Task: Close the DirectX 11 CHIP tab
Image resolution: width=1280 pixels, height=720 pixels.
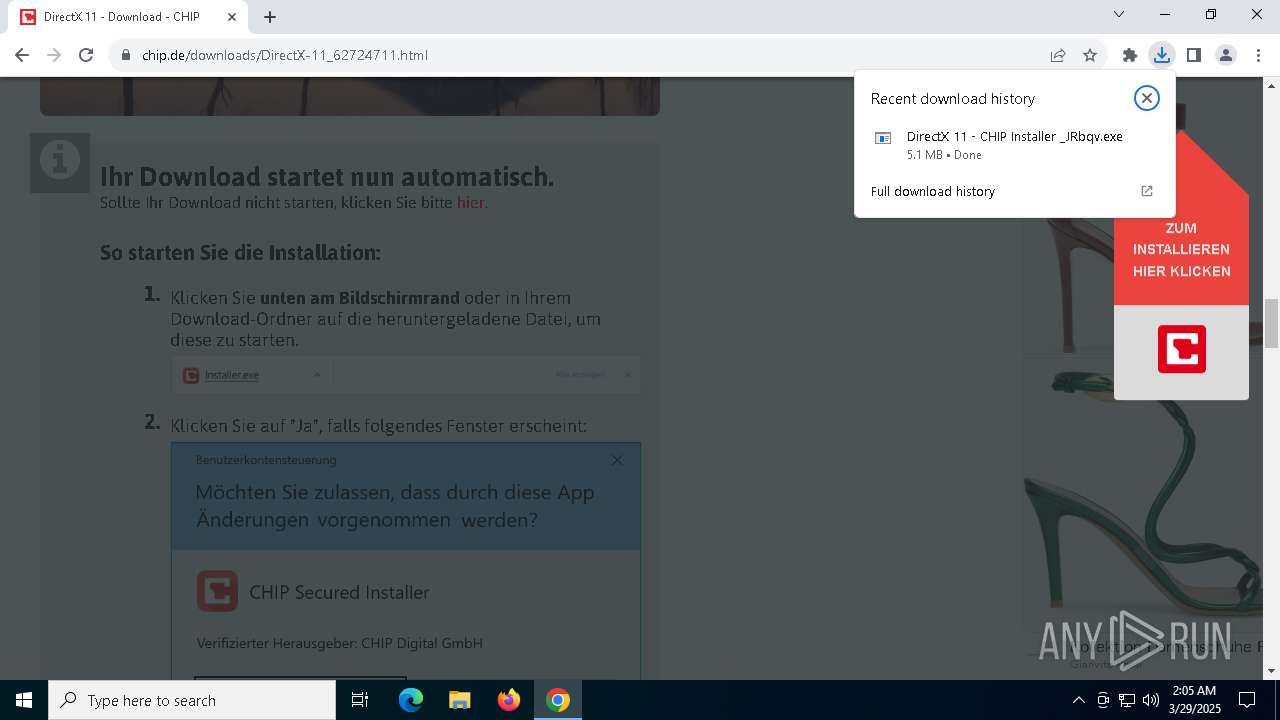Action: click(x=232, y=17)
